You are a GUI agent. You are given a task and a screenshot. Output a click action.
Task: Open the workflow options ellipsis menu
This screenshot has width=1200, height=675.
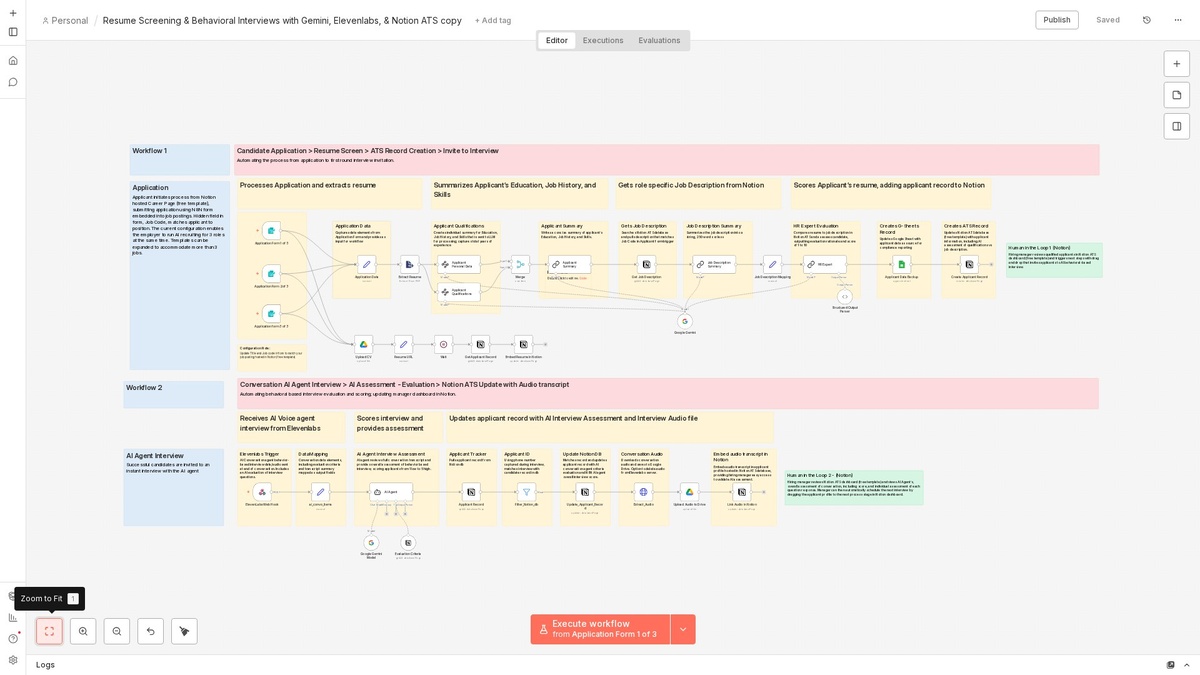click(1178, 20)
